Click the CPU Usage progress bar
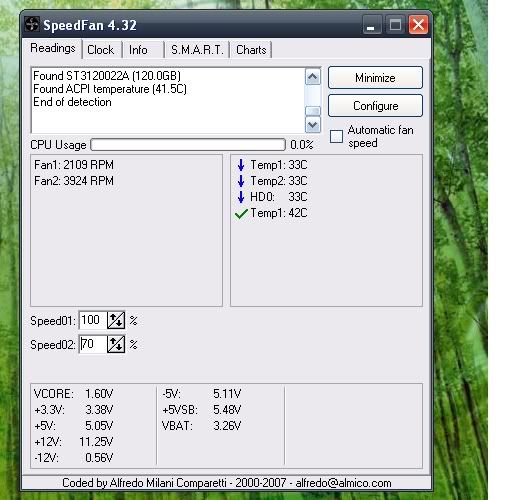 click(188, 145)
